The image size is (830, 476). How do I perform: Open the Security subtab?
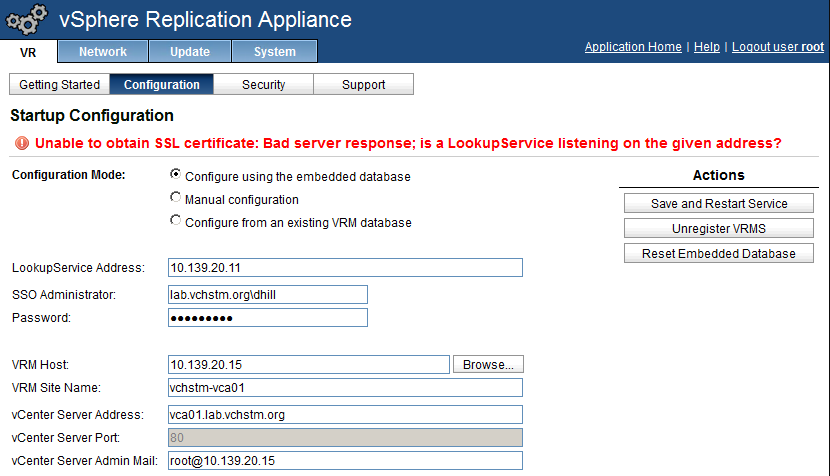[263, 84]
